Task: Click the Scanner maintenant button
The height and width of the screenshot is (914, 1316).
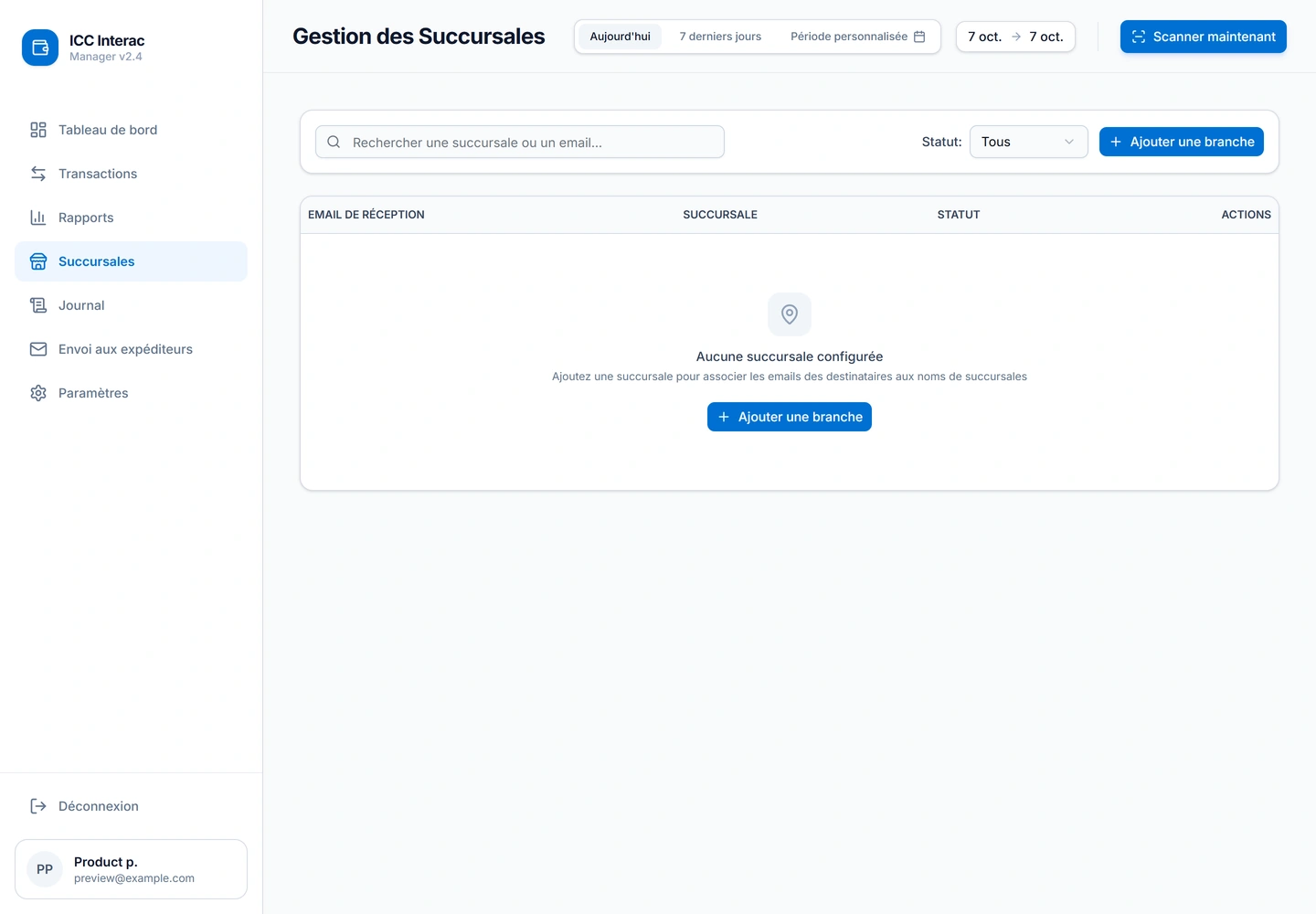Action: click(x=1204, y=37)
